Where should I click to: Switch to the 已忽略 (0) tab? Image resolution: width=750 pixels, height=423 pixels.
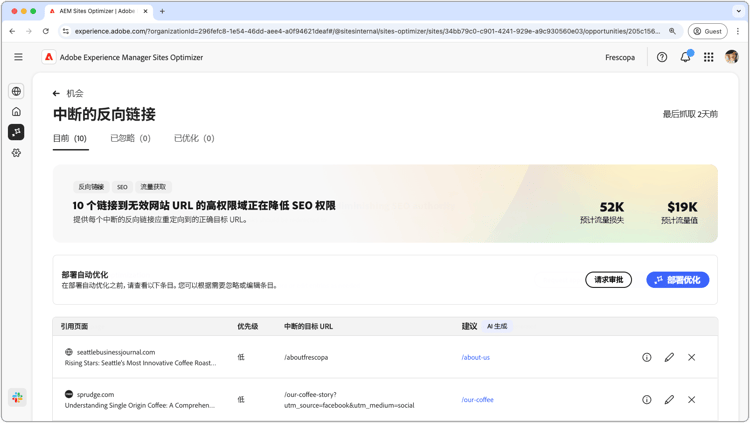130,138
